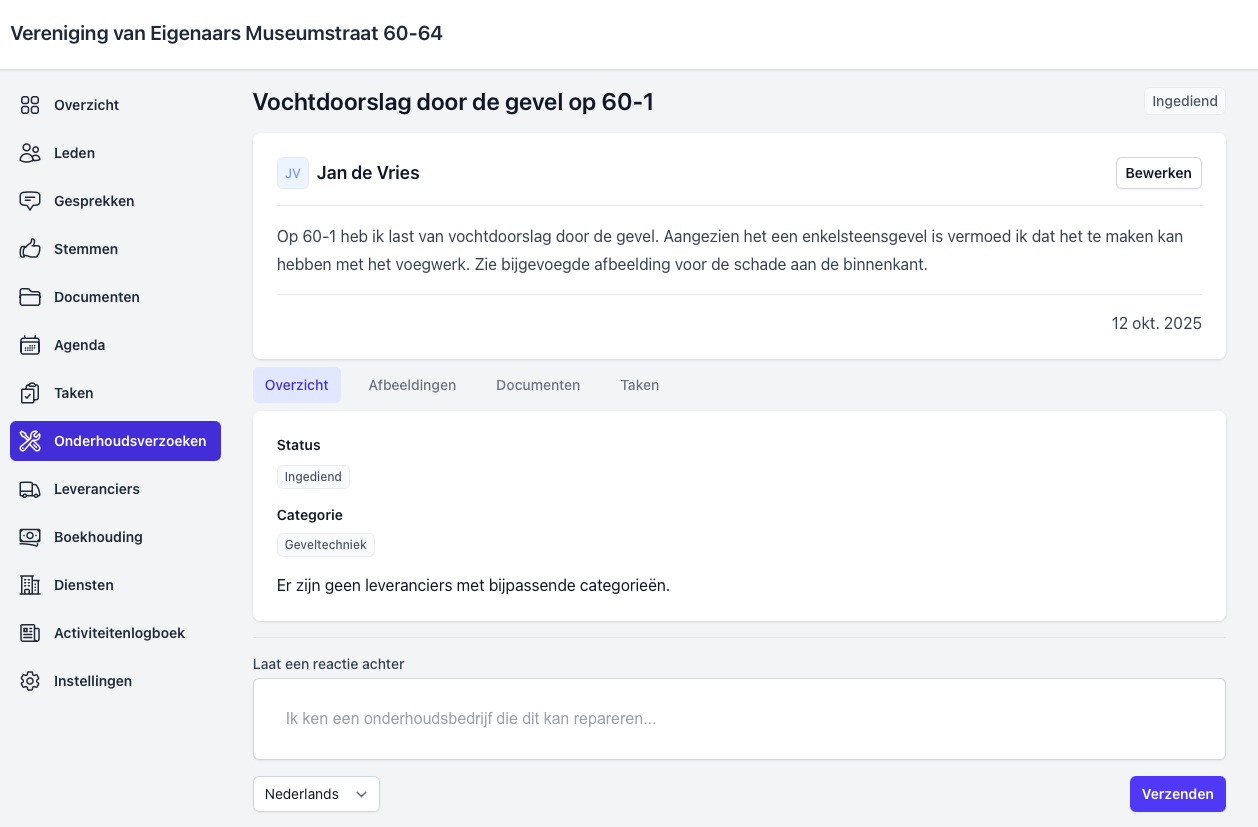The height and width of the screenshot is (827, 1258).
Task: Switch to the Documenten tab in request
Action: 538,385
